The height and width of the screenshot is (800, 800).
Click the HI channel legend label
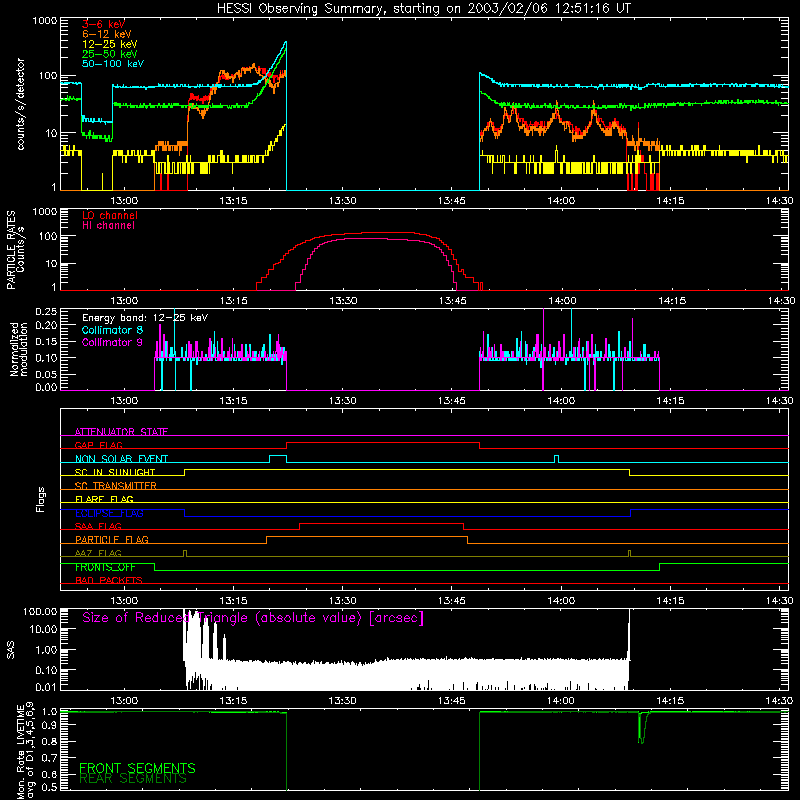109,226
